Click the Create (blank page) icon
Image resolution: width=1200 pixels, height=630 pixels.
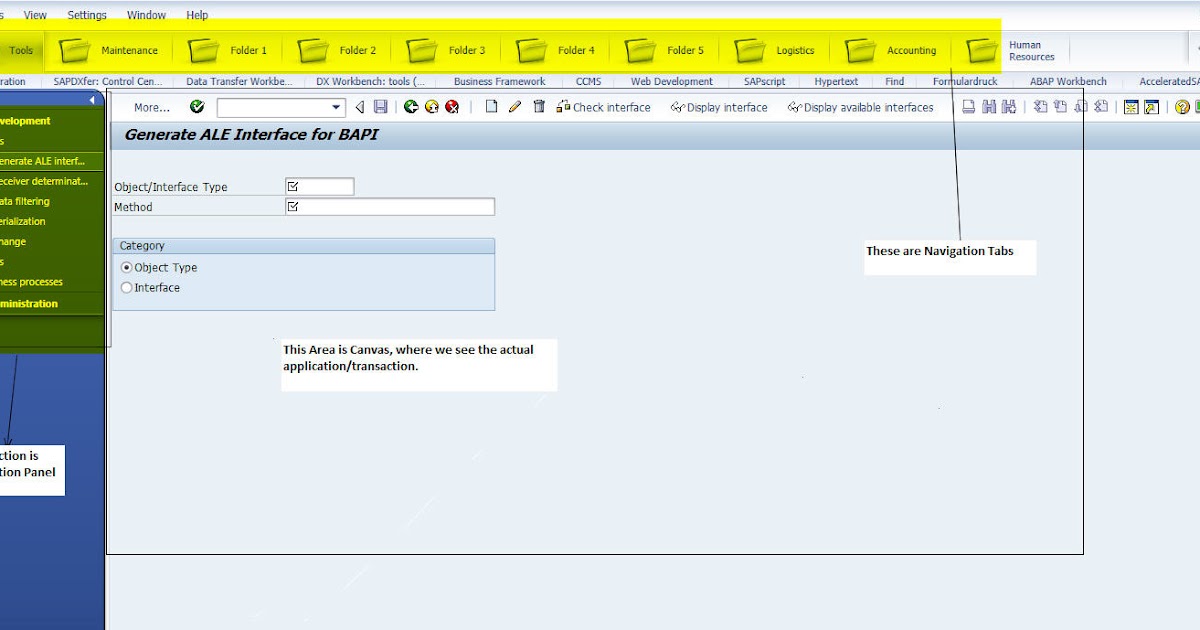tap(492, 107)
